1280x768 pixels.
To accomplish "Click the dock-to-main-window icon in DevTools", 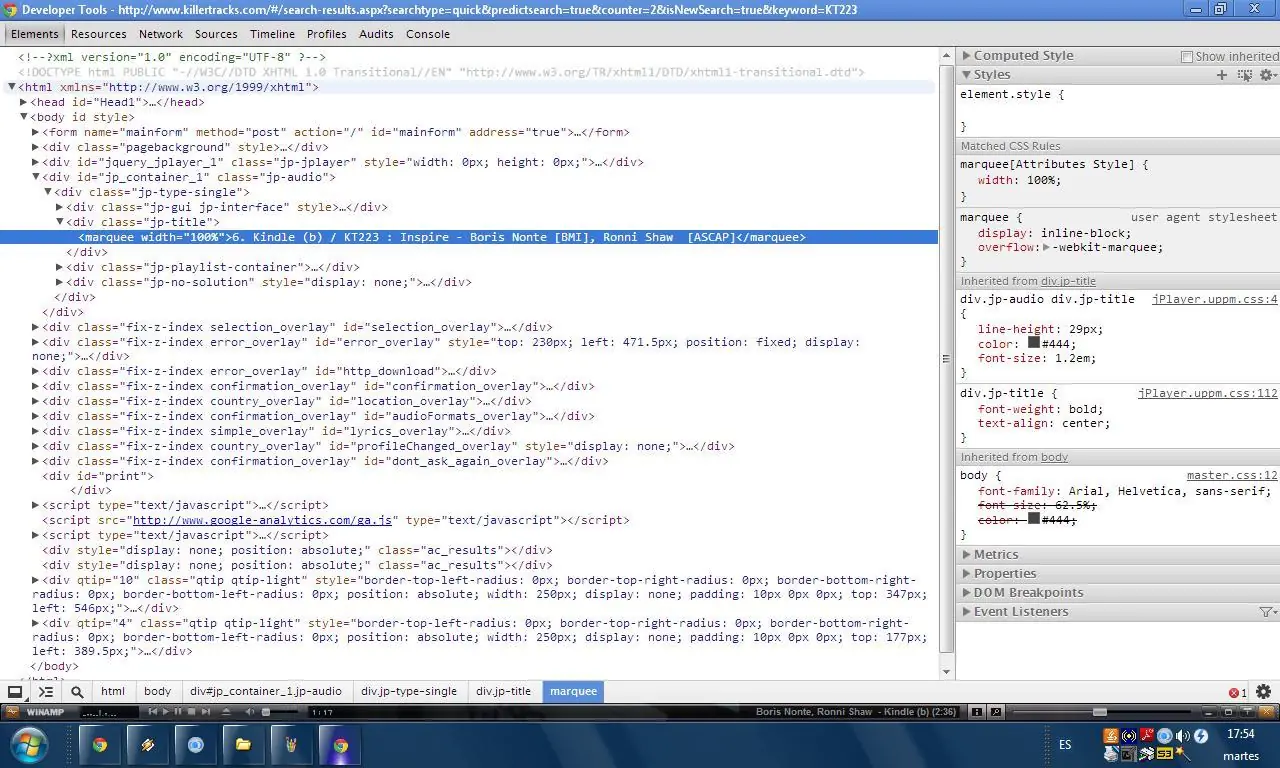I will pos(15,691).
